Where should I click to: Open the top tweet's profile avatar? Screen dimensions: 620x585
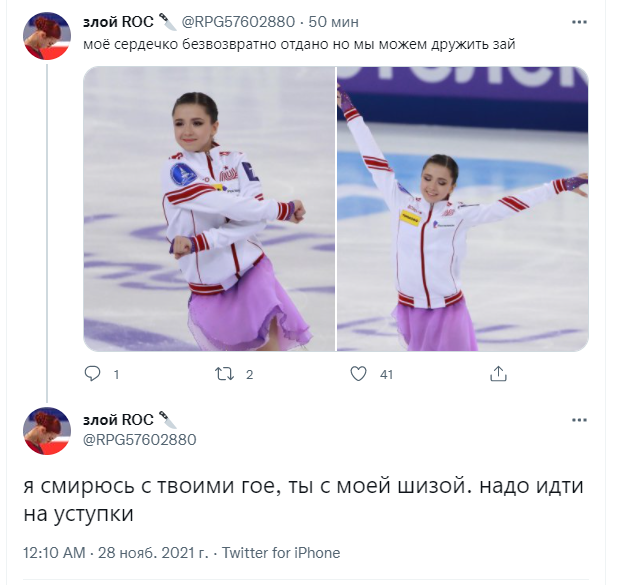click(47, 36)
